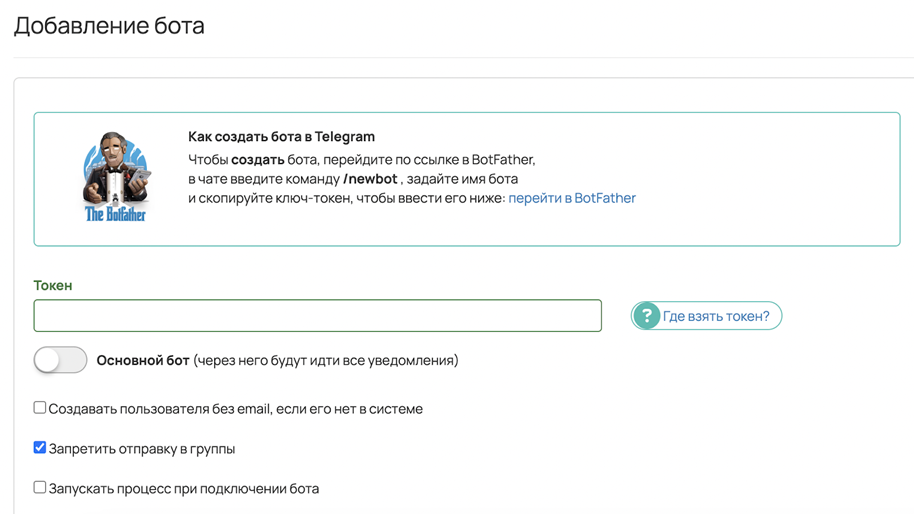Toggle the 'Основной бот' switch
This screenshot has height=514, width=914.
tap(60, 360)
